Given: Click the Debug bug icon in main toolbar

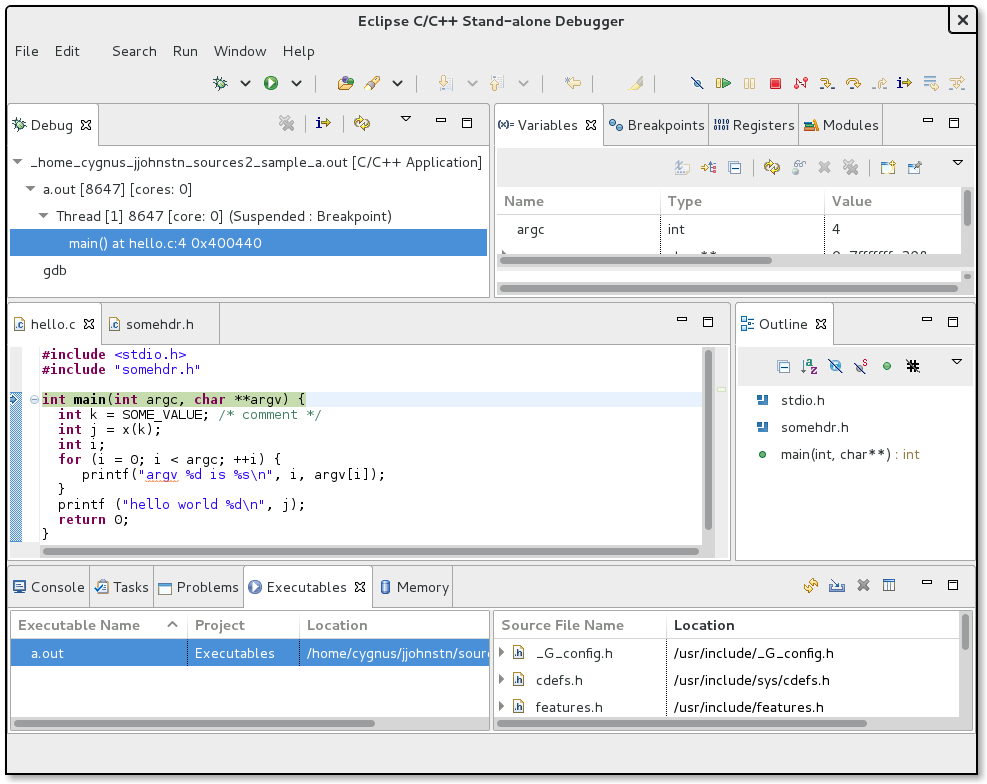Looking at the screenshot, I should 220,83.
